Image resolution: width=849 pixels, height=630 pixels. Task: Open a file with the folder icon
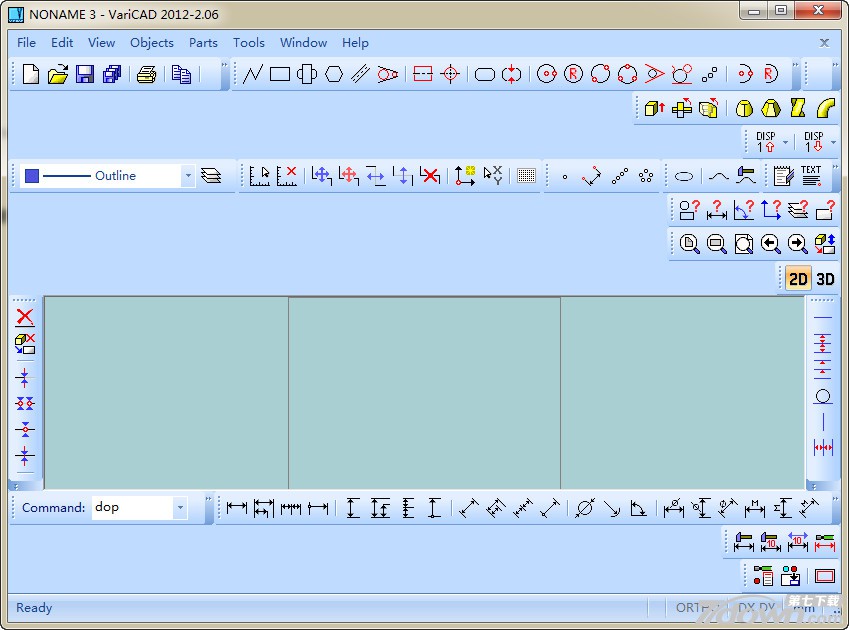58,74
